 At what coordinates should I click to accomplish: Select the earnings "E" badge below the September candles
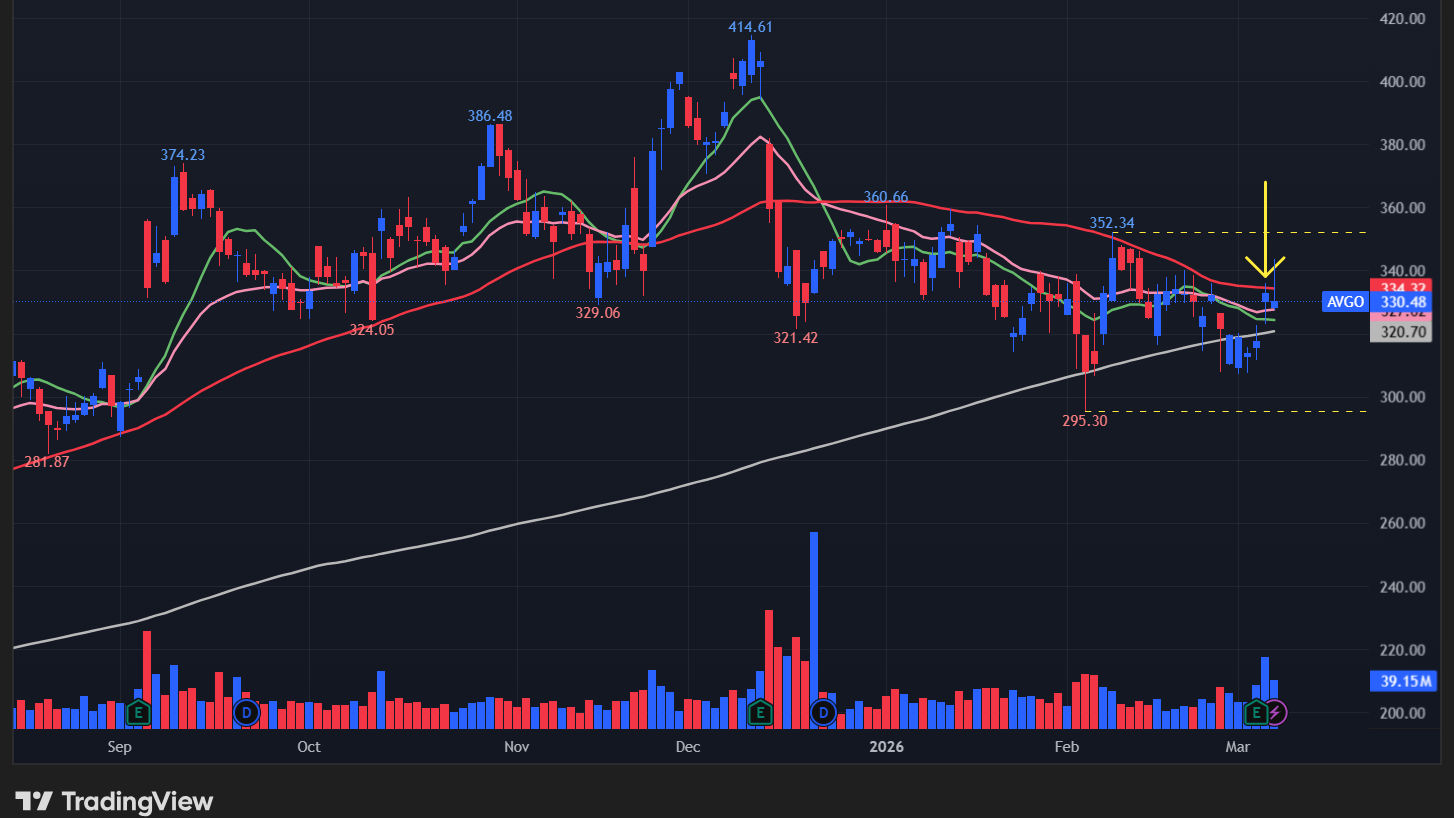click(138, 713)
